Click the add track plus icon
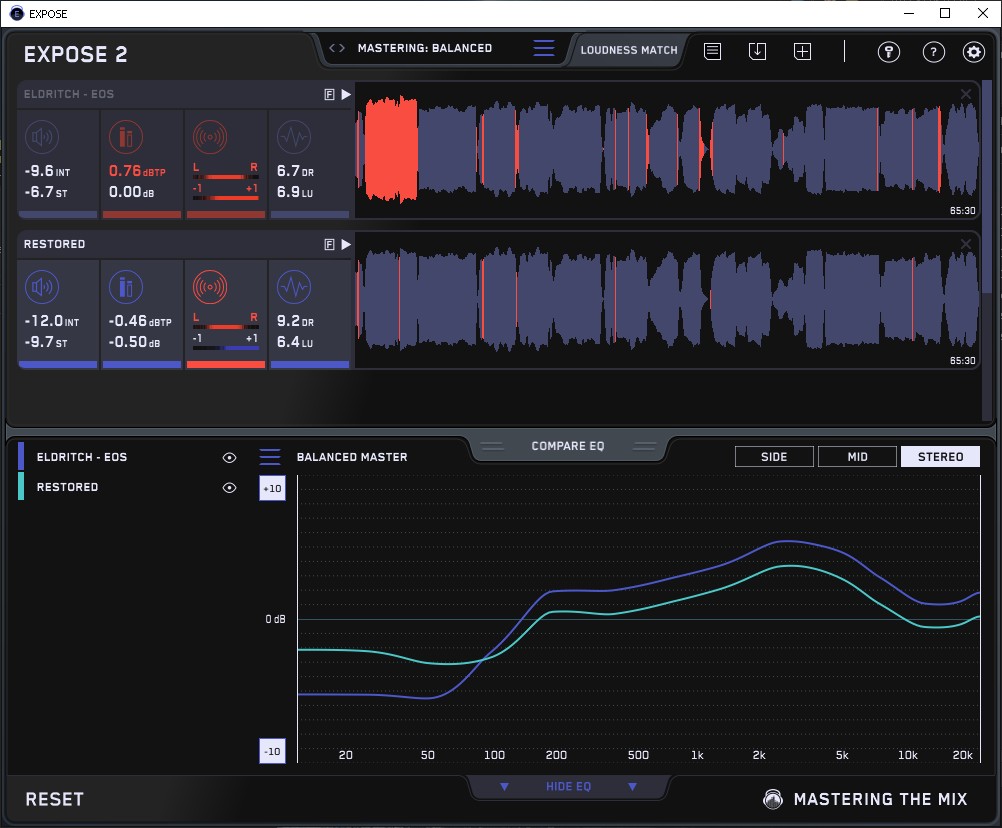 click(x=802, y=51)
